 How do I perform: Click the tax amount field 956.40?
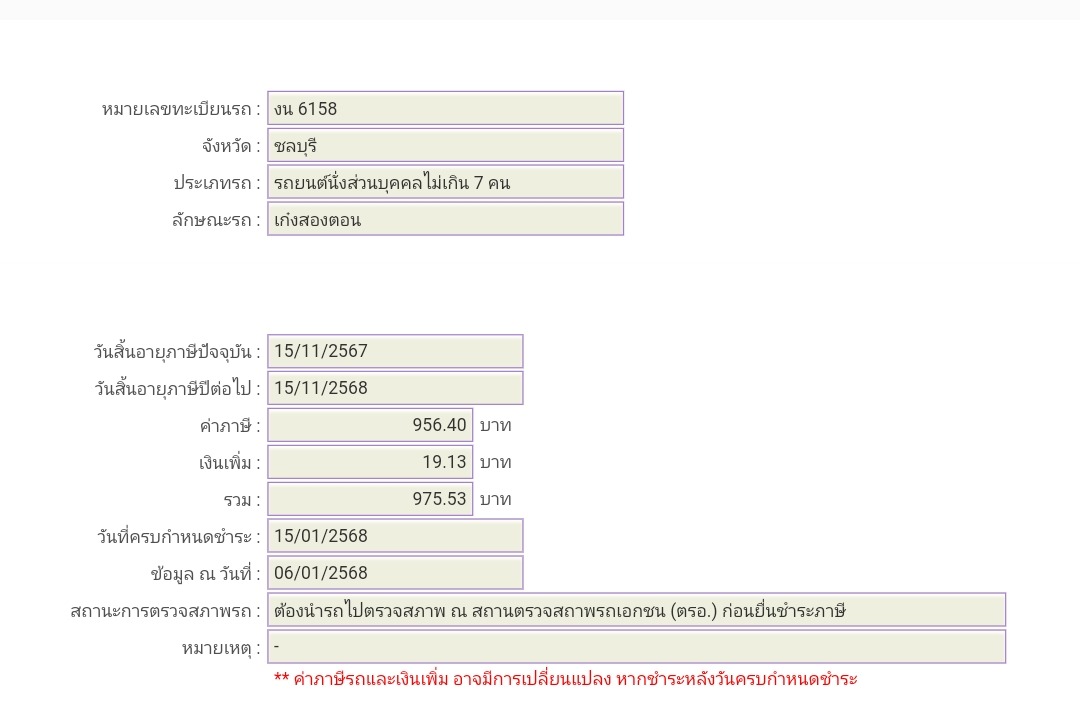pyautogui.click(x=370, y=425)
